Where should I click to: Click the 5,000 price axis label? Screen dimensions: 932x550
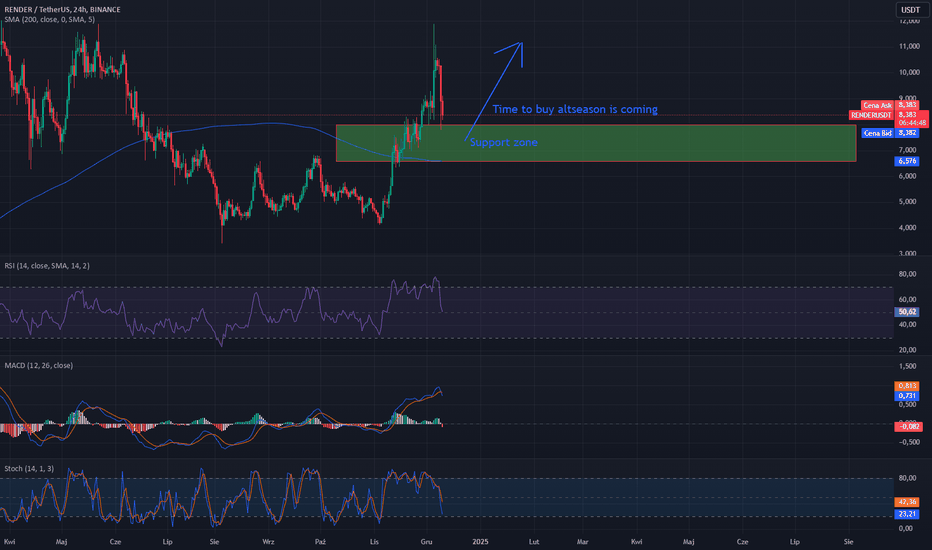coord(909,202)
